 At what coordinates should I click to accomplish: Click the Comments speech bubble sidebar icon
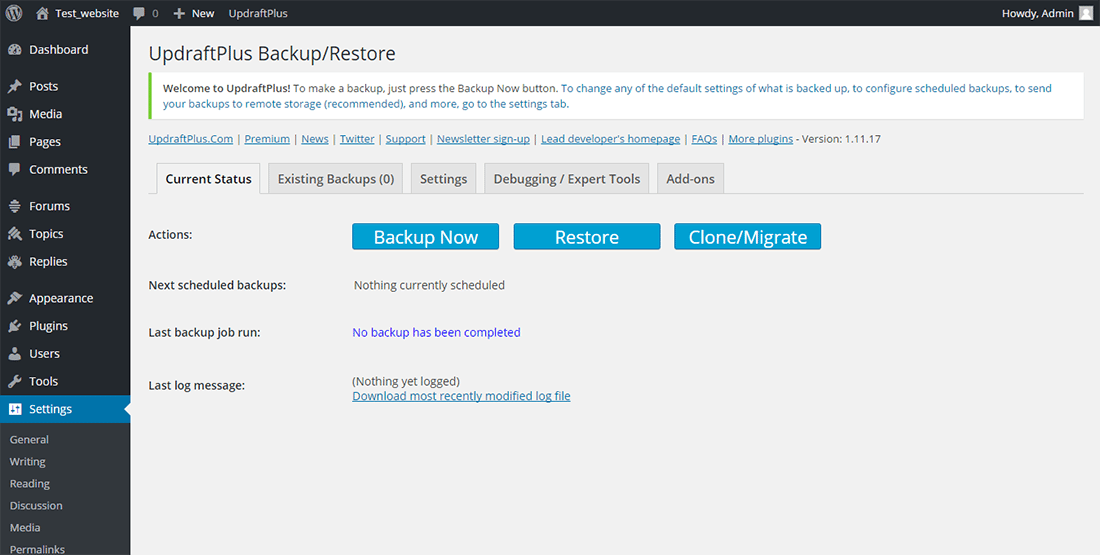(15, 170)
